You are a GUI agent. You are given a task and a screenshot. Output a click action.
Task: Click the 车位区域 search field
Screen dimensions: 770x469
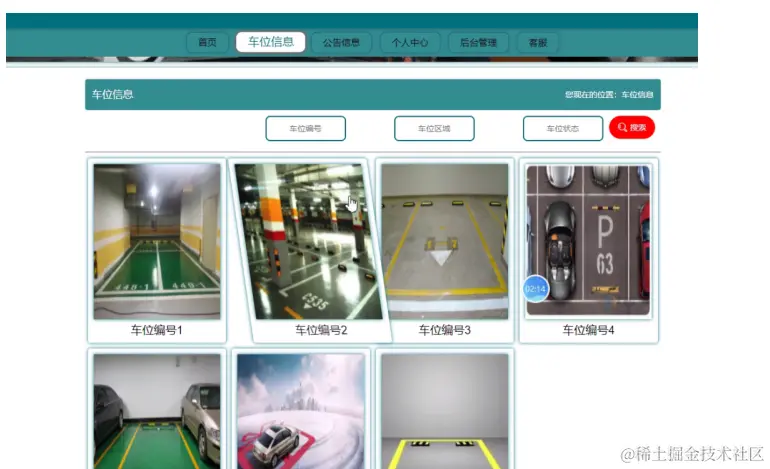[434, 129]
